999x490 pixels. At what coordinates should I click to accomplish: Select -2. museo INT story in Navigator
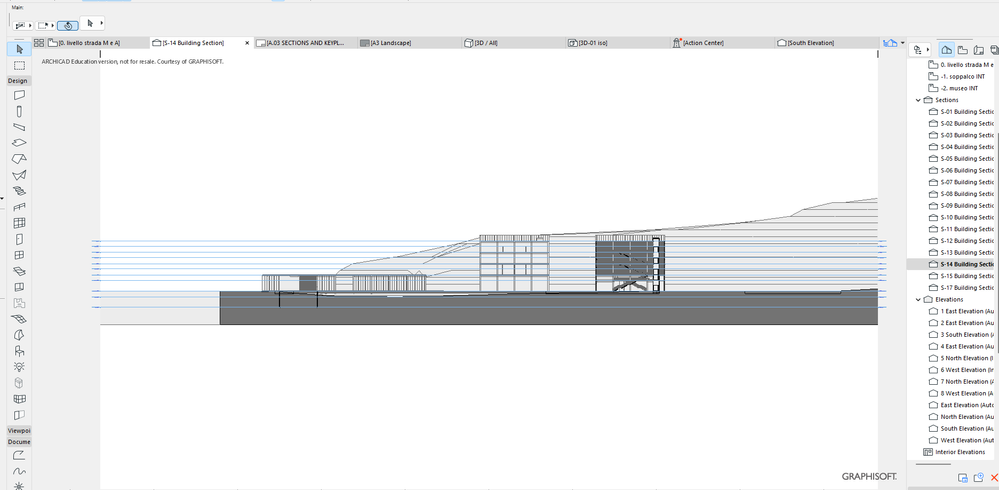click(x=953, y=89)
